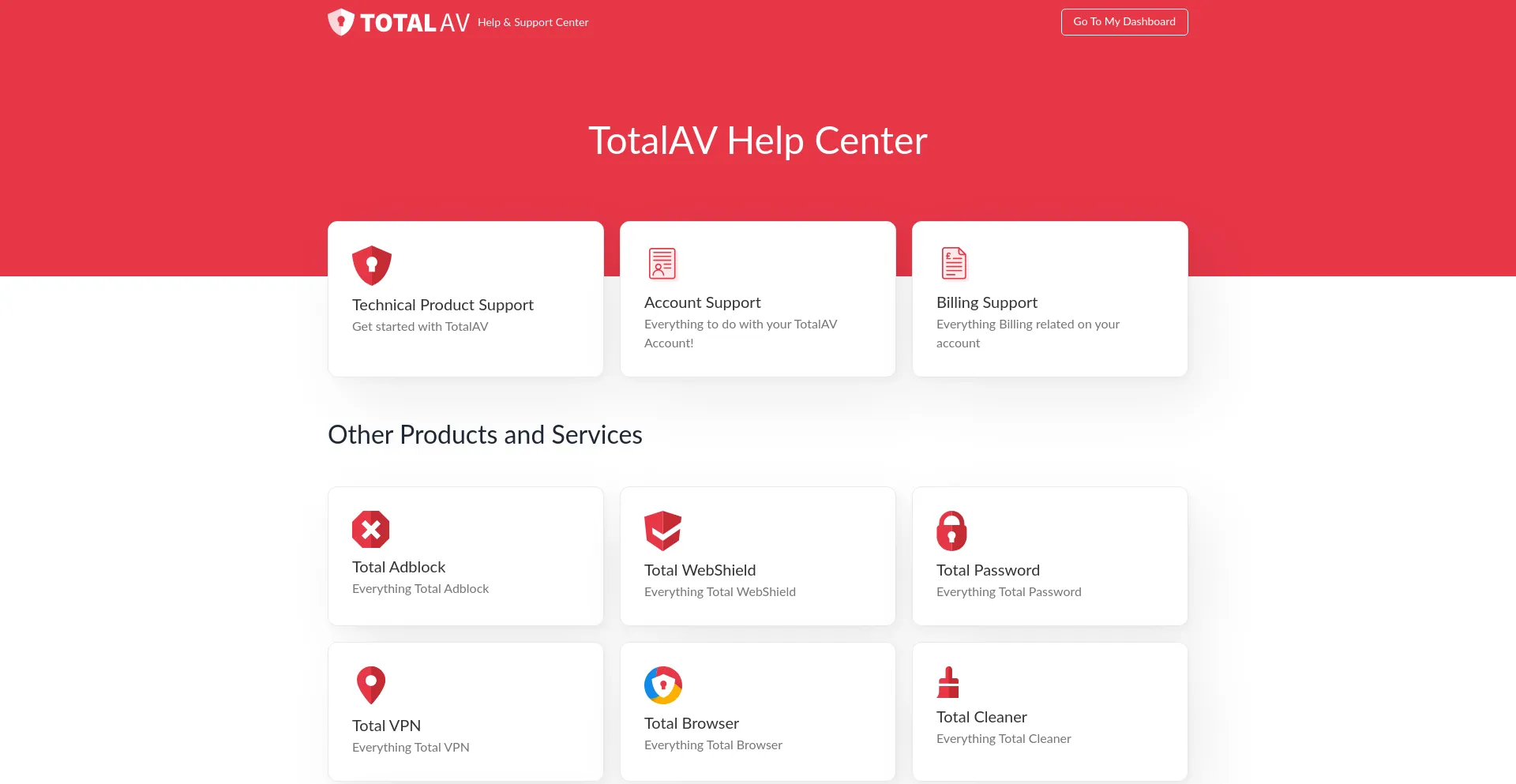Open the Total Cleaner title link
The image size is (1516, 784).
point(981,717)
